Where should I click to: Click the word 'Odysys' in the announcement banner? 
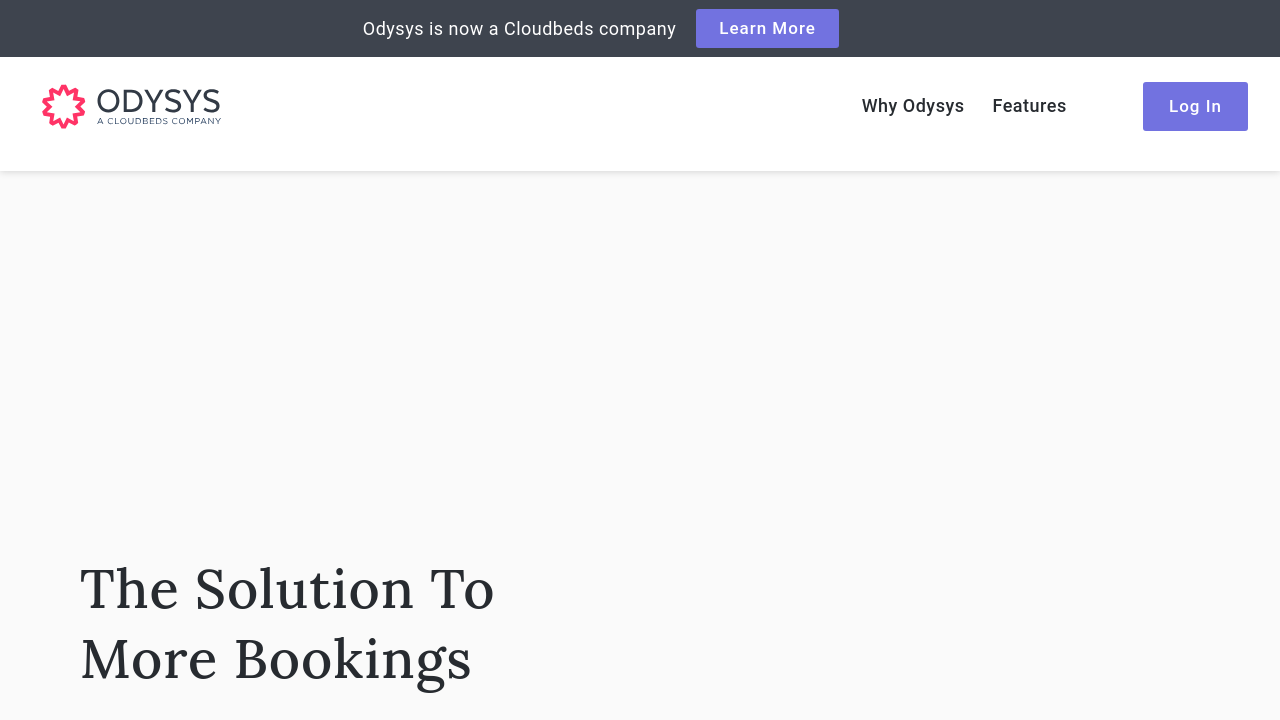coord(393,29)
